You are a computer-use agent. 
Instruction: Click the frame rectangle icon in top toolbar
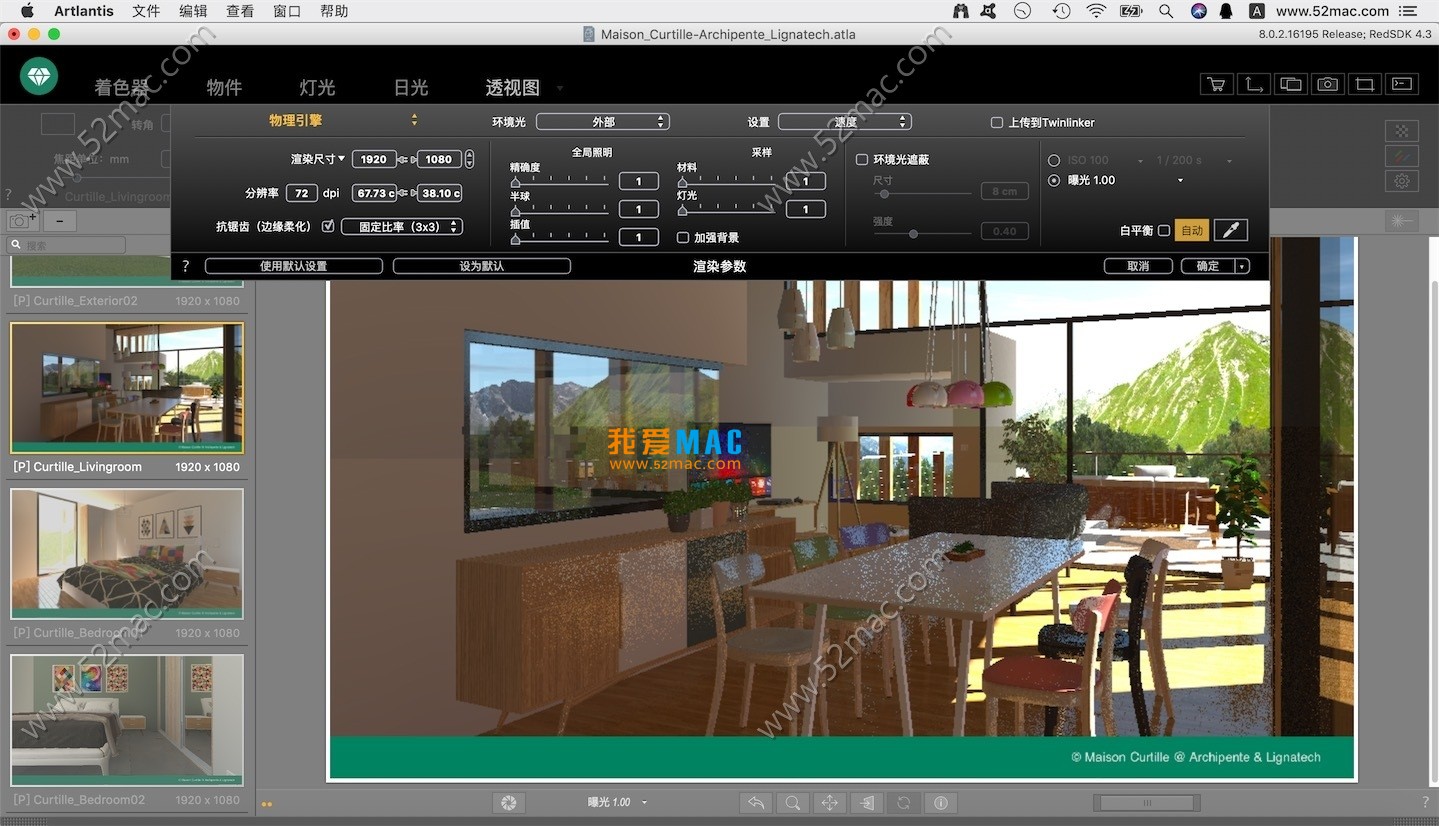pyautogui.click(x=1365, y=84)
